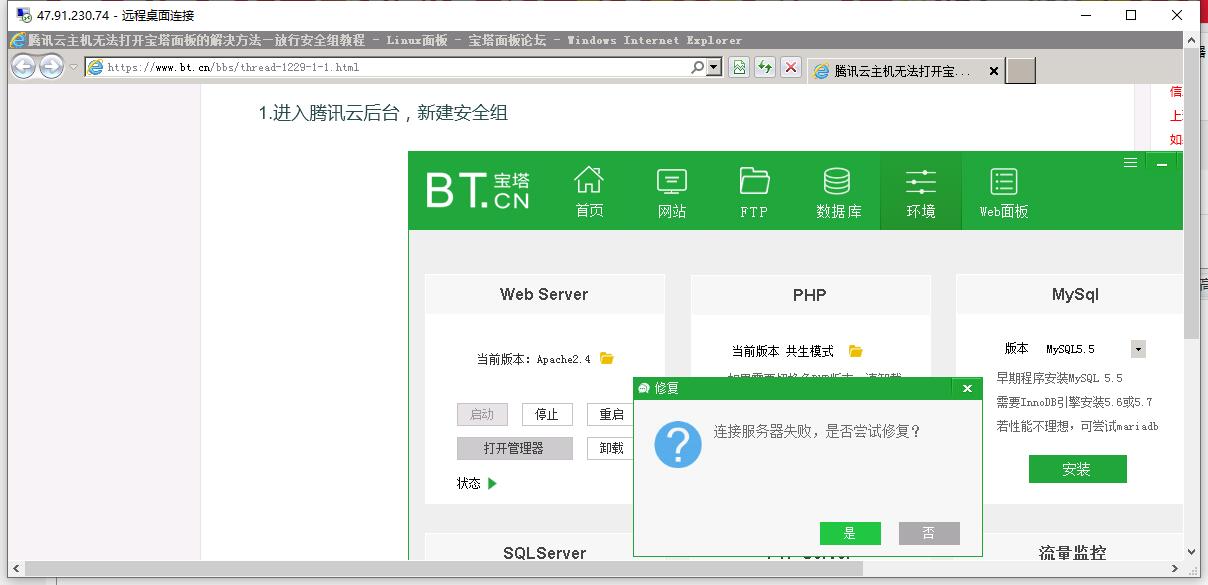
Task: Click the 当前版本 共生模式 PHP label
Action: tap(782, 351)
